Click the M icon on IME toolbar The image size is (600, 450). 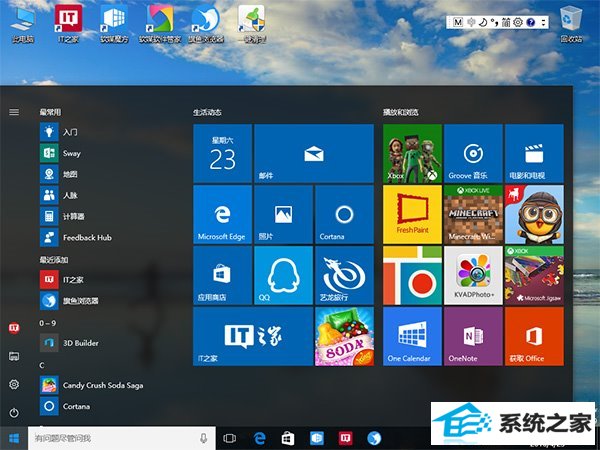point(458,22)
